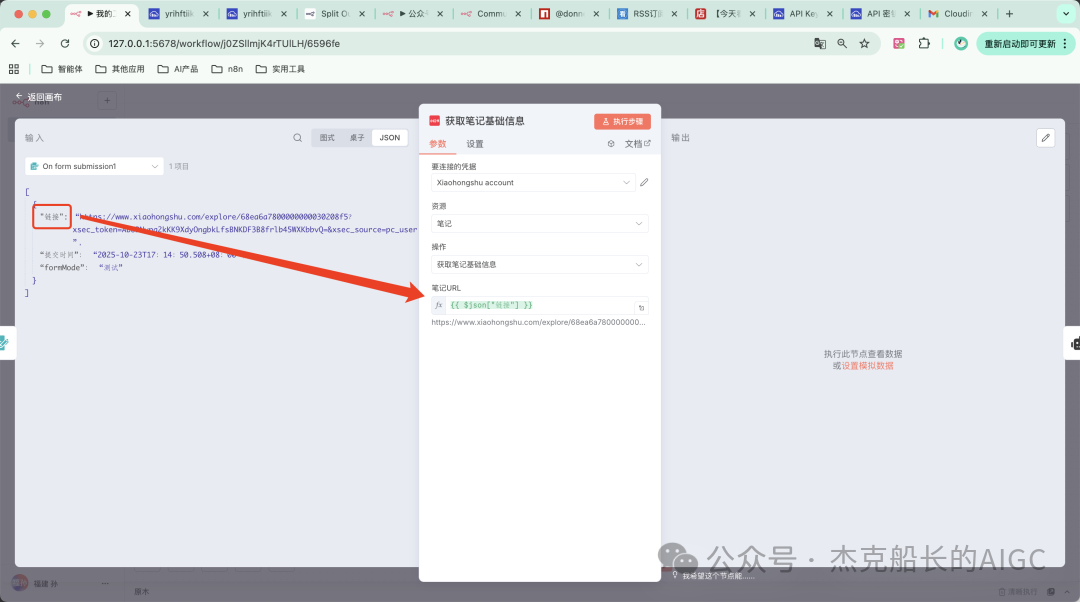The height and width of the screenshot is (602, 1080).
Task: Click the site info icon in the address bar
Action: tap(95, 43)
